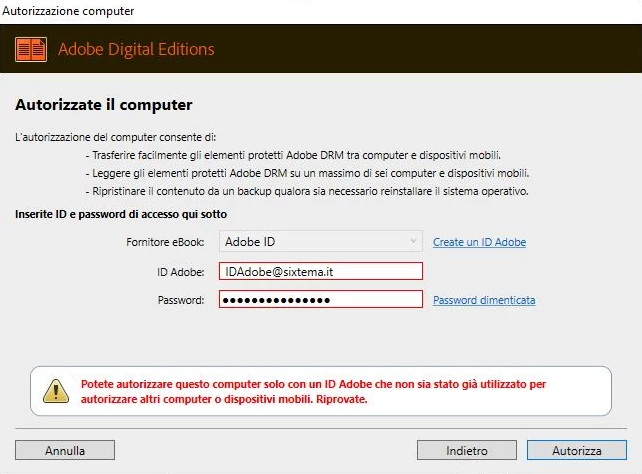Follow the 'Create un ID Adobe' link
This screenshot has height=474, width=642.
coord(479,242)
